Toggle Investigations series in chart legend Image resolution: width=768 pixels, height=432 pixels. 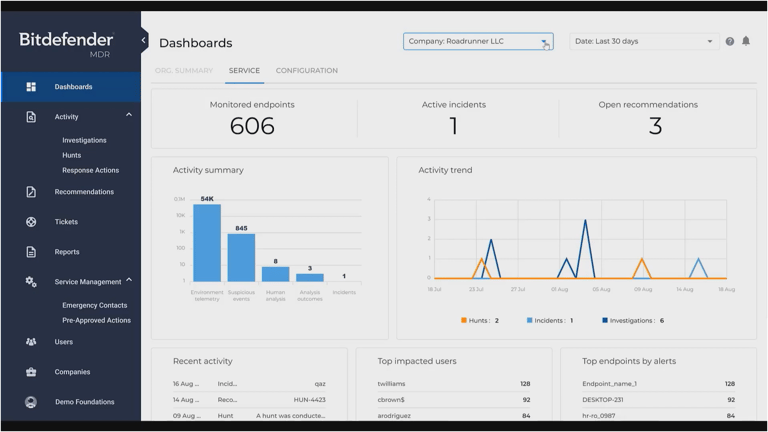pyautogui.click(x=632, y=321)
